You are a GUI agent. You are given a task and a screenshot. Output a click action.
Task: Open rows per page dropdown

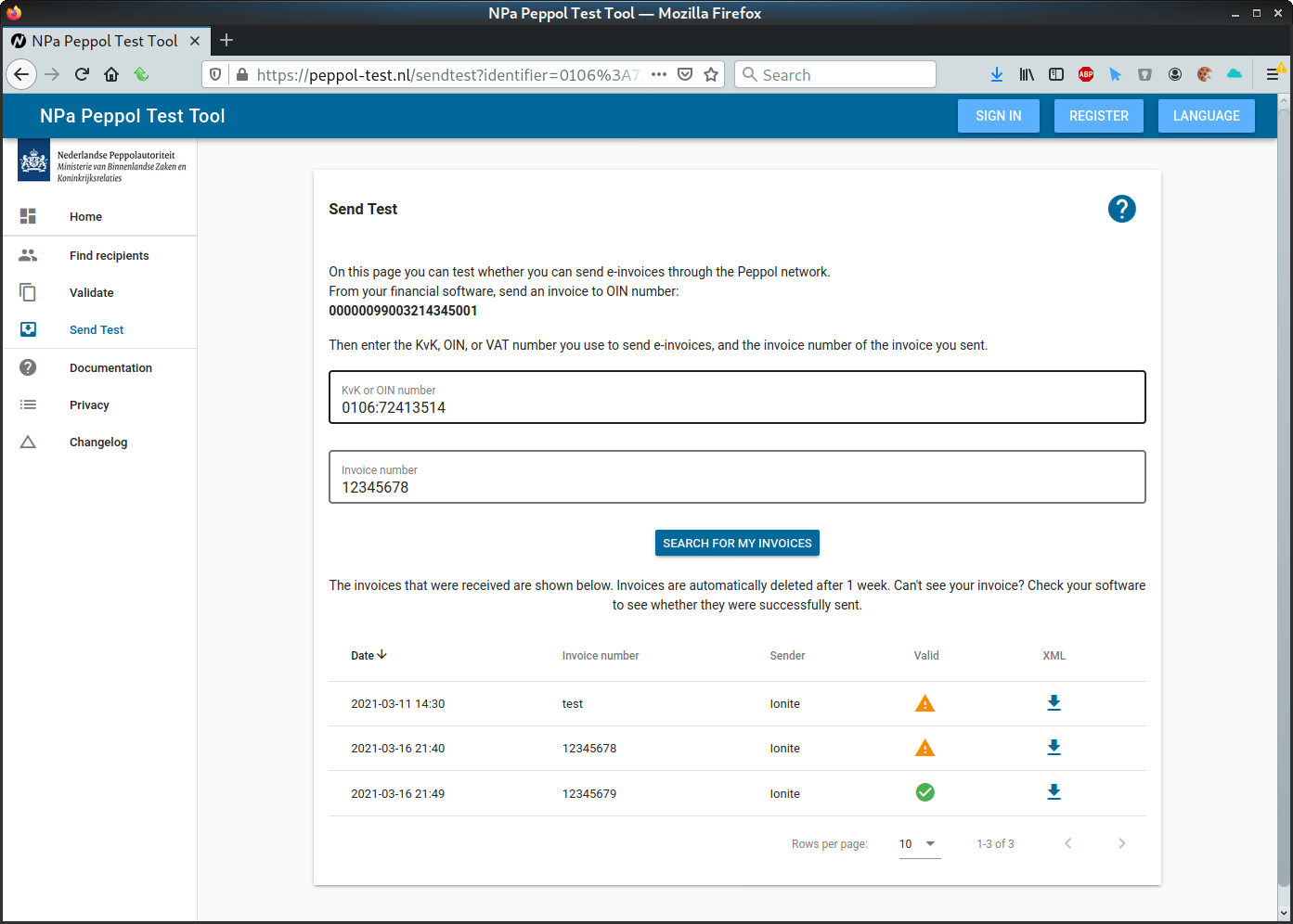coord(919,844)
